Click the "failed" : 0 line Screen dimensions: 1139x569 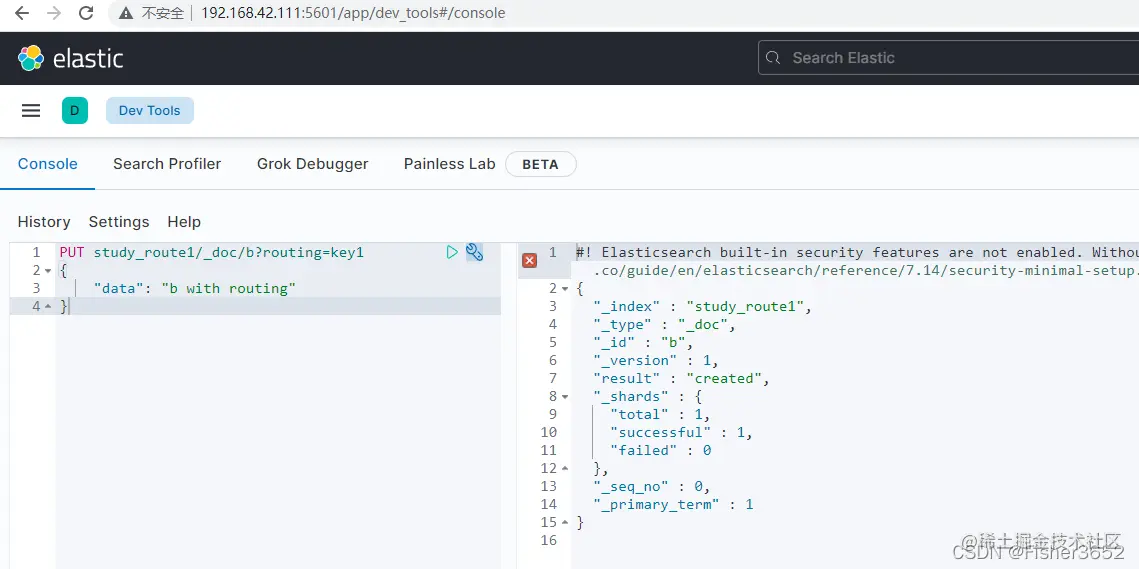tap(660, 451)
